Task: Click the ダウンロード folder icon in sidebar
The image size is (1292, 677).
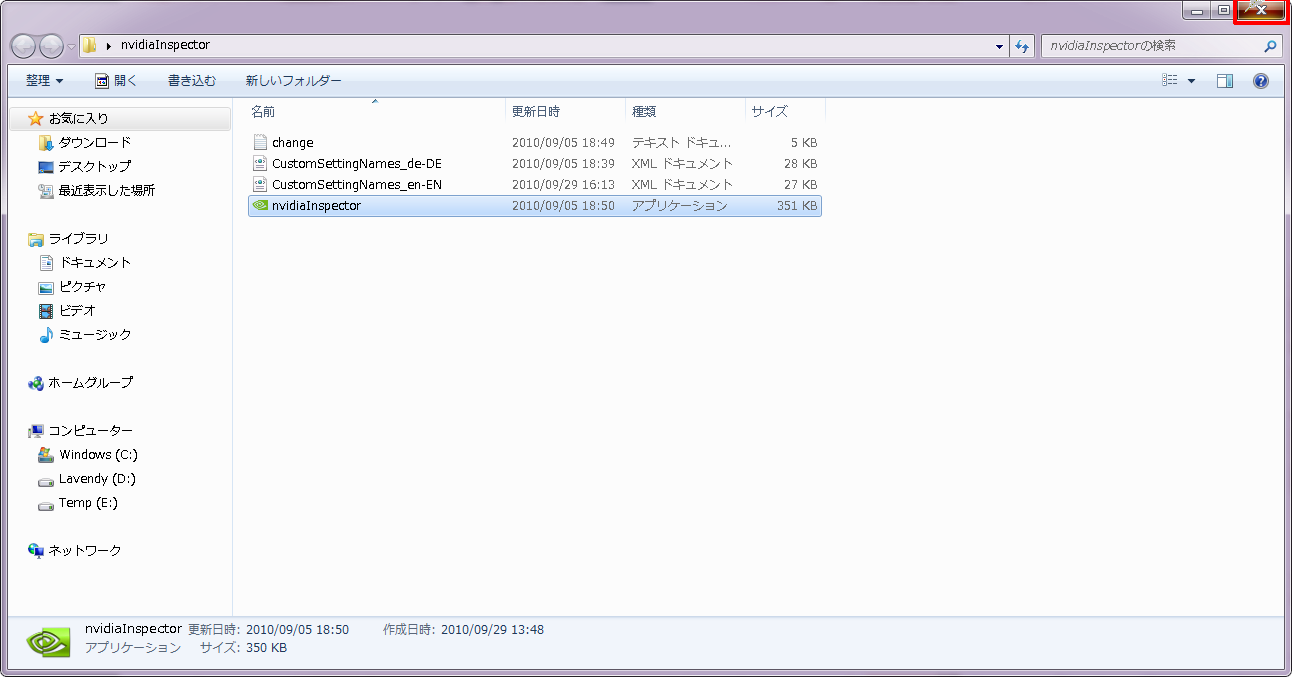Action: [x=45, y=143]
